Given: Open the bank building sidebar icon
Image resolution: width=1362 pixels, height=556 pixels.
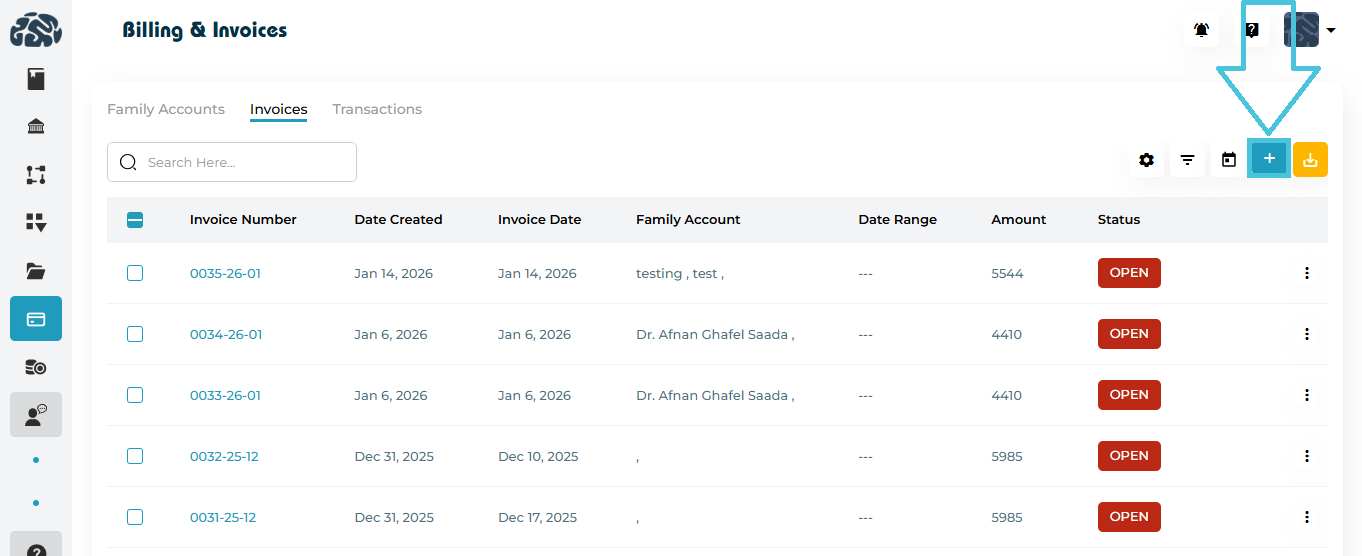Looking at the screenshot, I should pyautogui.click(x=36, y=127).
